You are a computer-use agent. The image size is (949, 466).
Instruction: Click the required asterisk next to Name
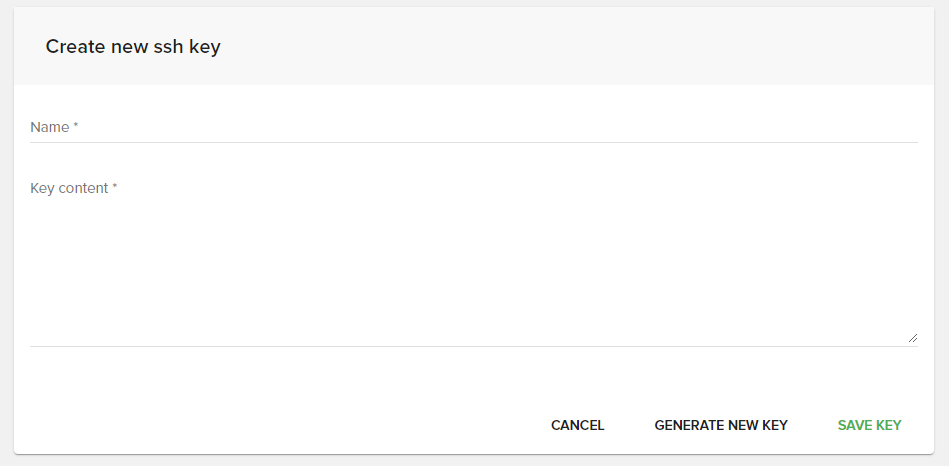coord(76,127)
